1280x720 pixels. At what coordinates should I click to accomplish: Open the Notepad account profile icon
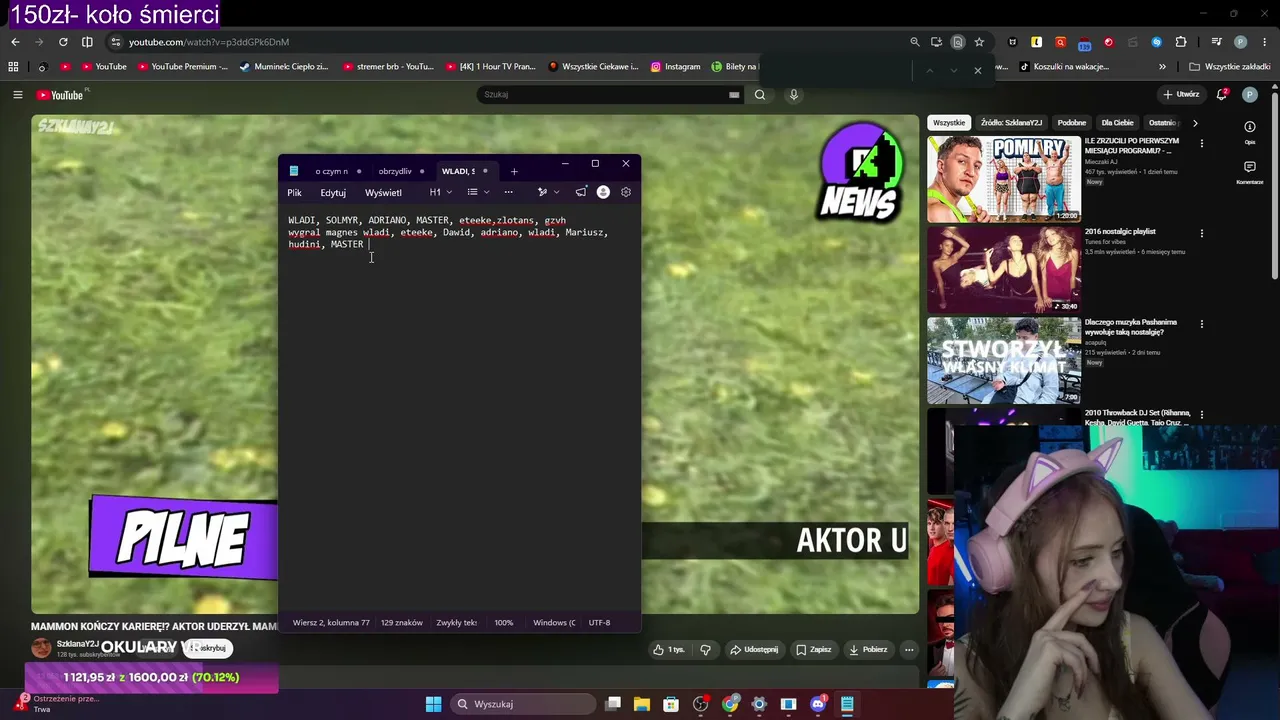[603, 192]
